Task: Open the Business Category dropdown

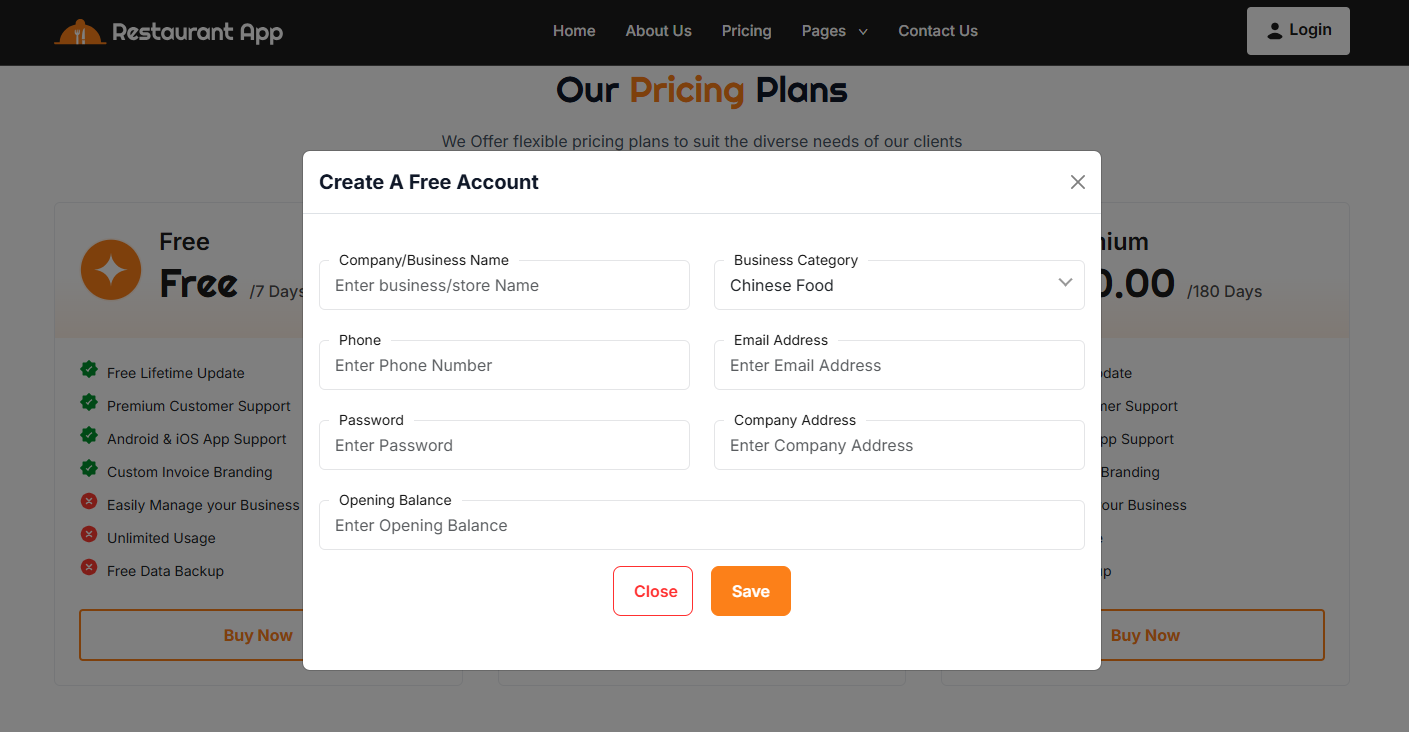Action: tap(898, 285)
